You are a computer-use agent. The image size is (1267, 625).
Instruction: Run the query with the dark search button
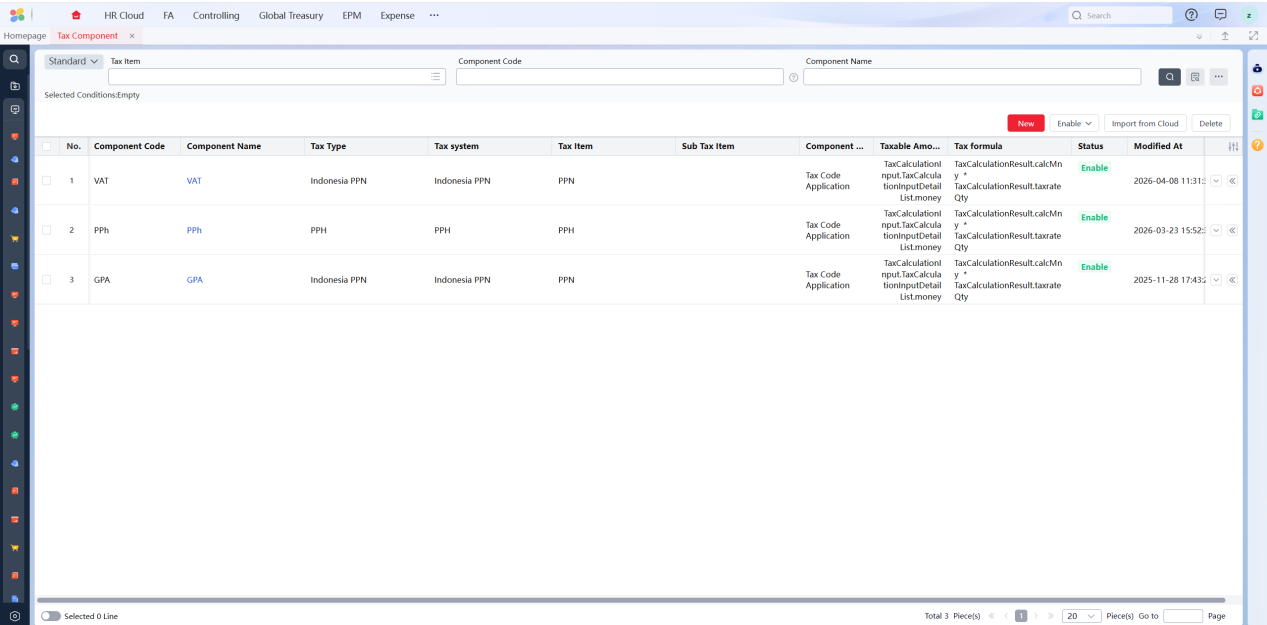coord(1169,77)
